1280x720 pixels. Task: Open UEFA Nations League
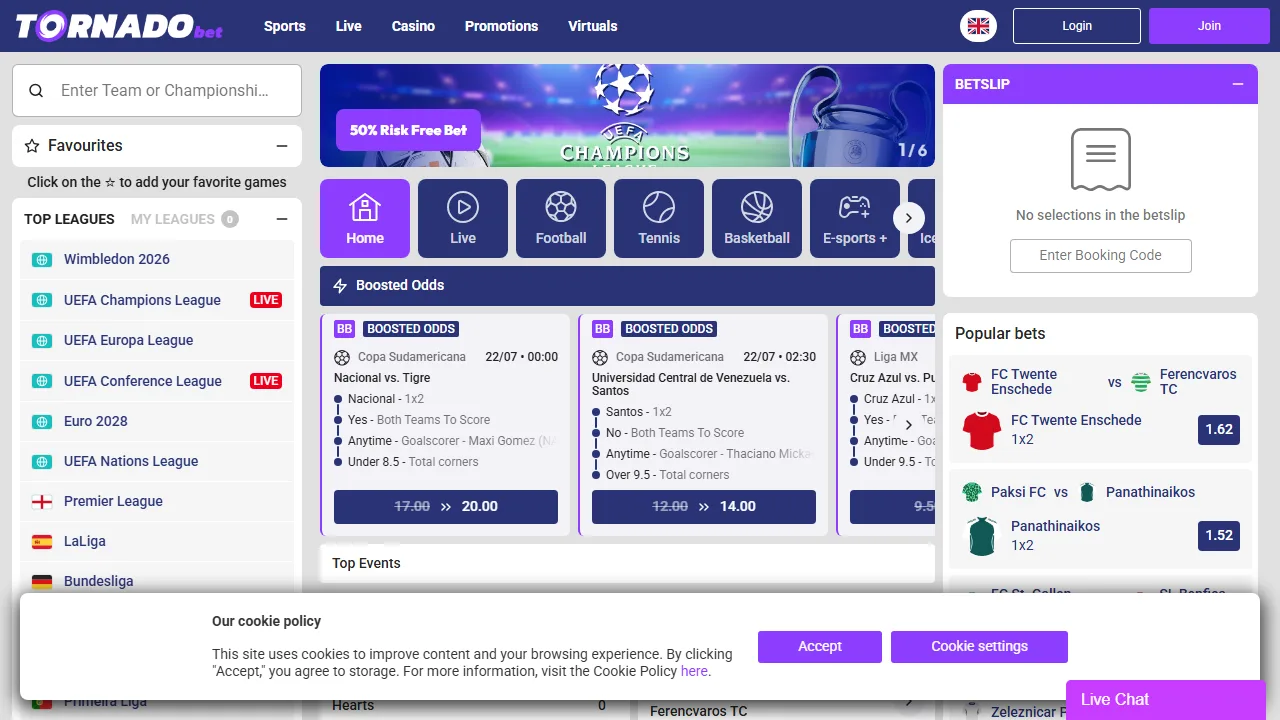[157, 461]
